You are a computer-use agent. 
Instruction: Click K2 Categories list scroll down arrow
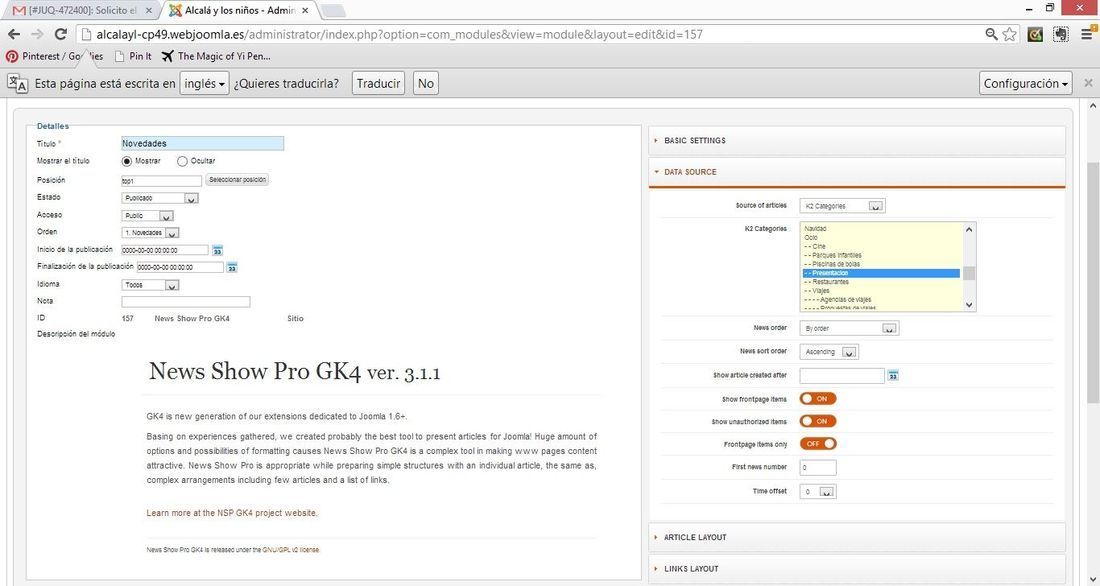969,305
